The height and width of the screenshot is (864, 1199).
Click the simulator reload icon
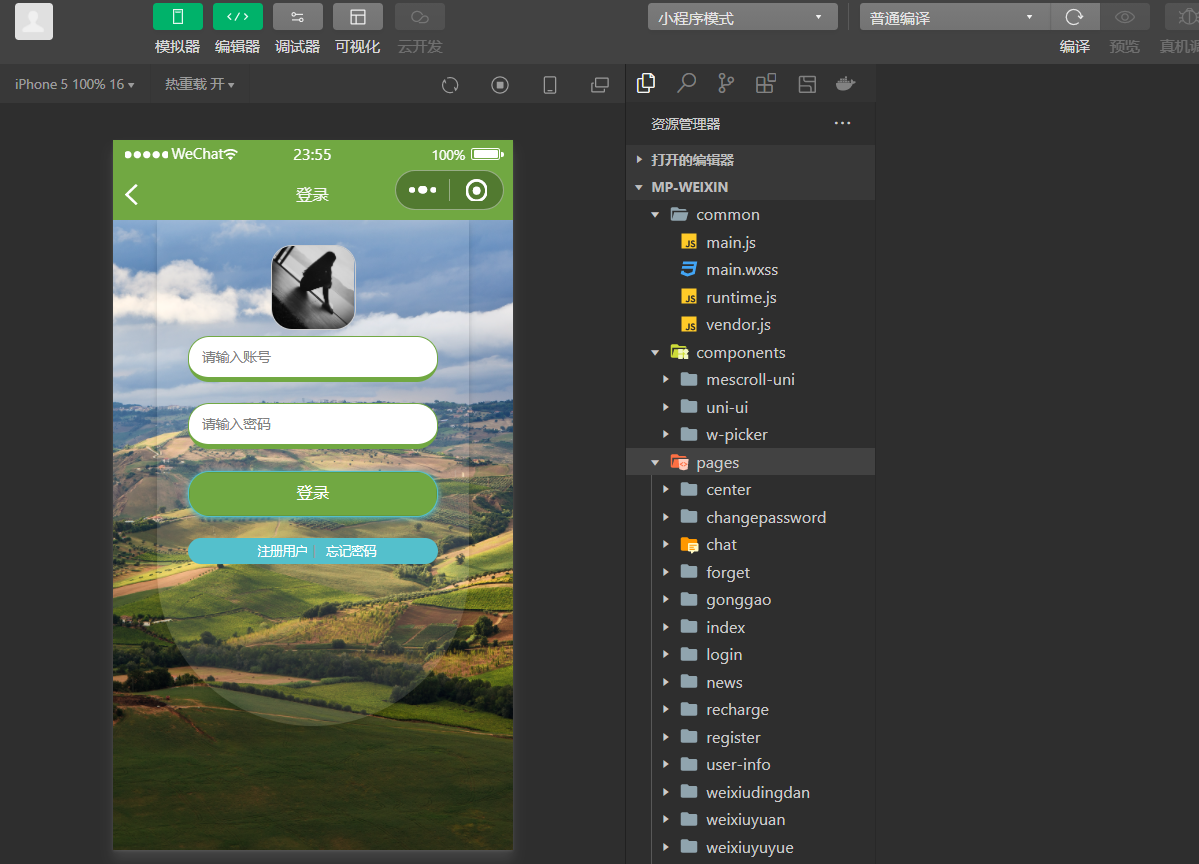450,85
